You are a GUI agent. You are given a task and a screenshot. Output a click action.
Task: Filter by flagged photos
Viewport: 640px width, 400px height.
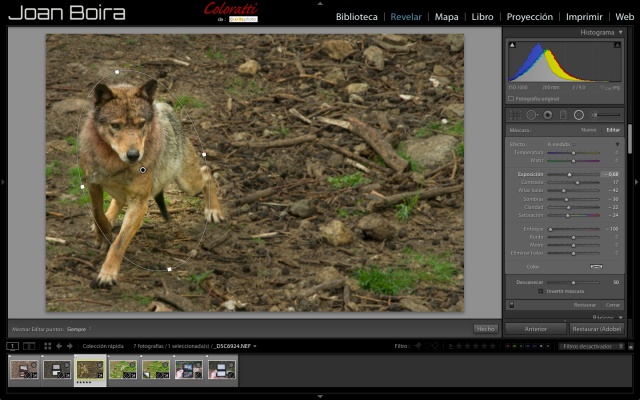click(418, 346)
